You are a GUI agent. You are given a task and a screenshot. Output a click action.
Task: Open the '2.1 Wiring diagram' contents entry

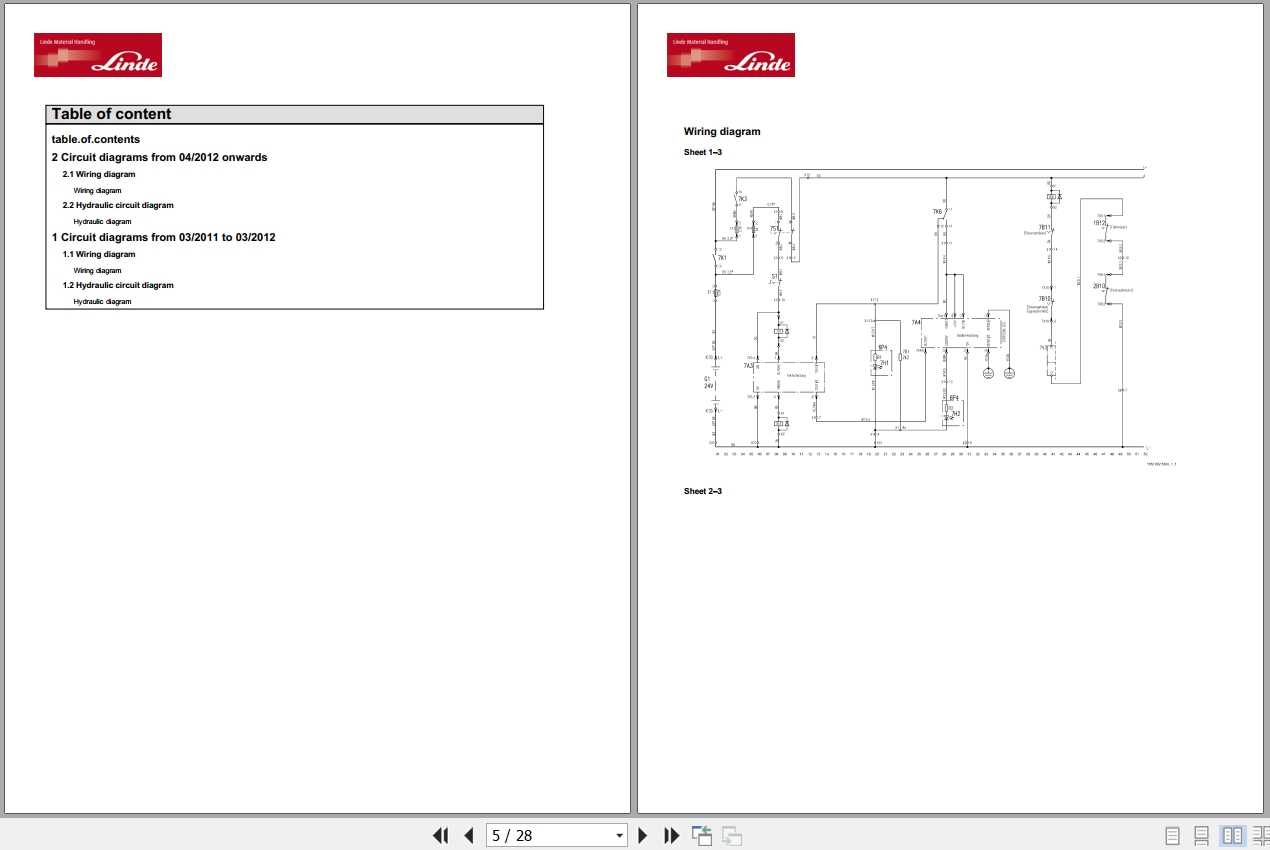[99, 174]
